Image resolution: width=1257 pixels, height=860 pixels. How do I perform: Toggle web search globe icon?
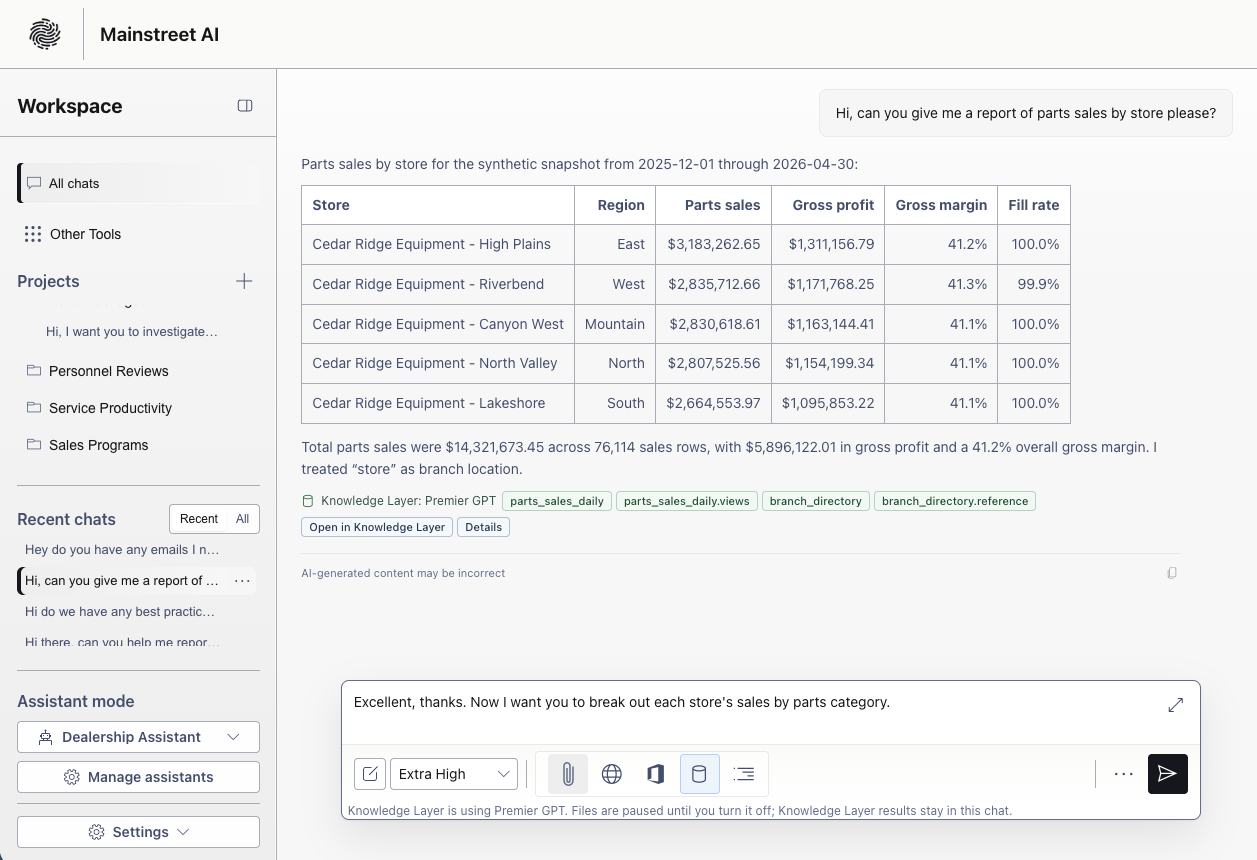tap(612, 773)
